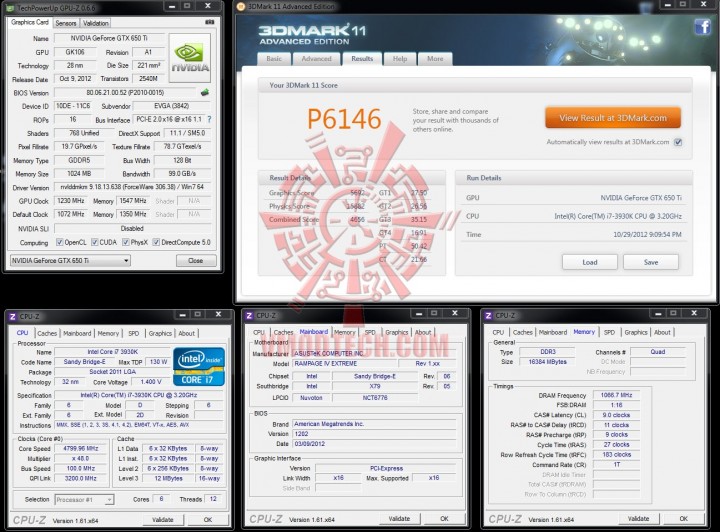The height and width of the screenshot is (532, 720).
Task: Switch to the Validation tab in GPU-Z
Action: point(96,23)
